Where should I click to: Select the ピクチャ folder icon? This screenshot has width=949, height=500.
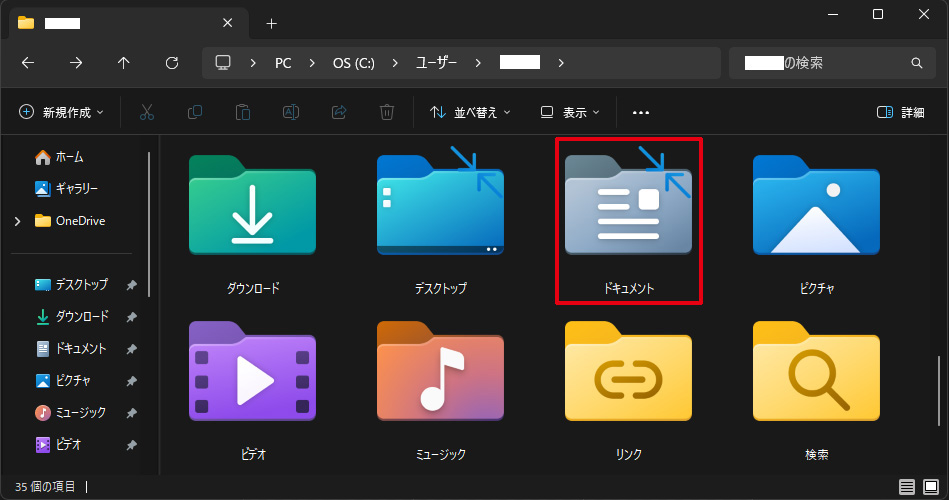tap(816, 205)
